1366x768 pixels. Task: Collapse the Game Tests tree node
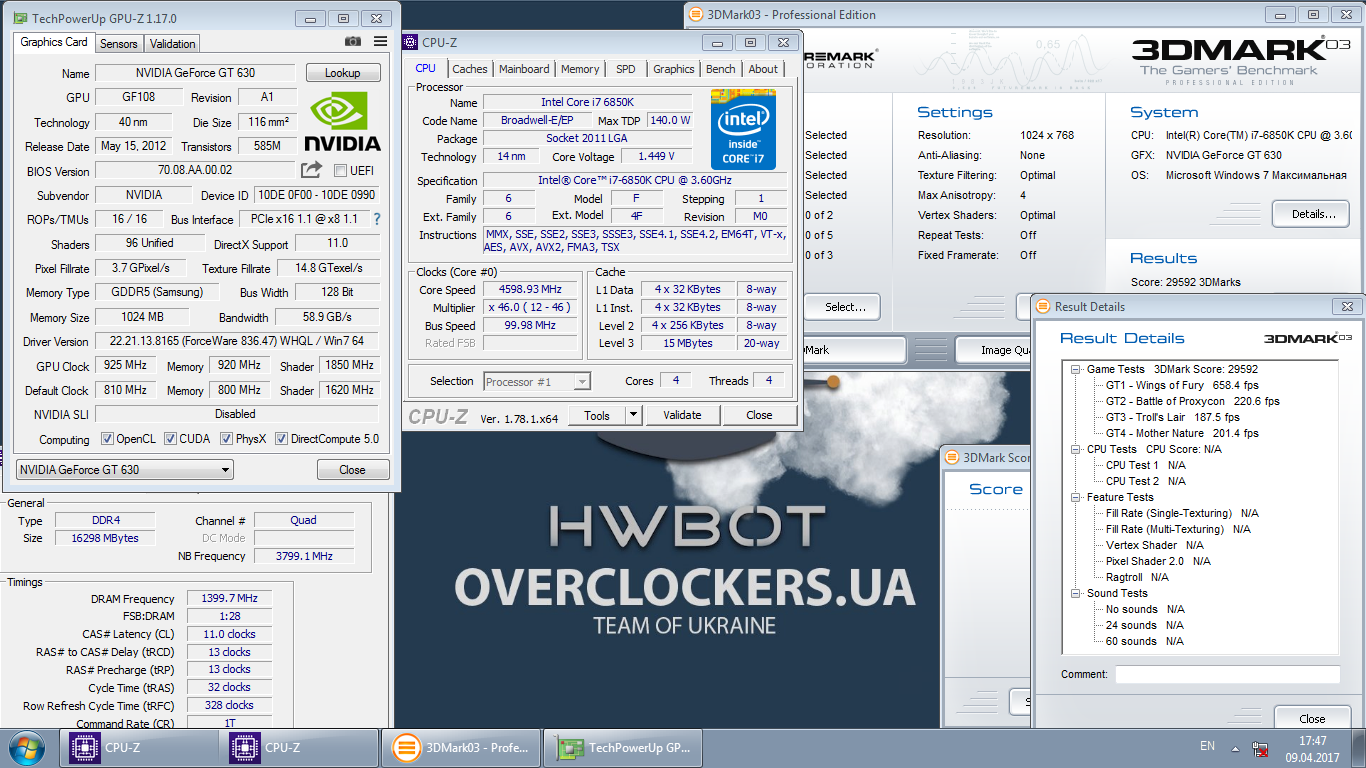(1077, 369)
